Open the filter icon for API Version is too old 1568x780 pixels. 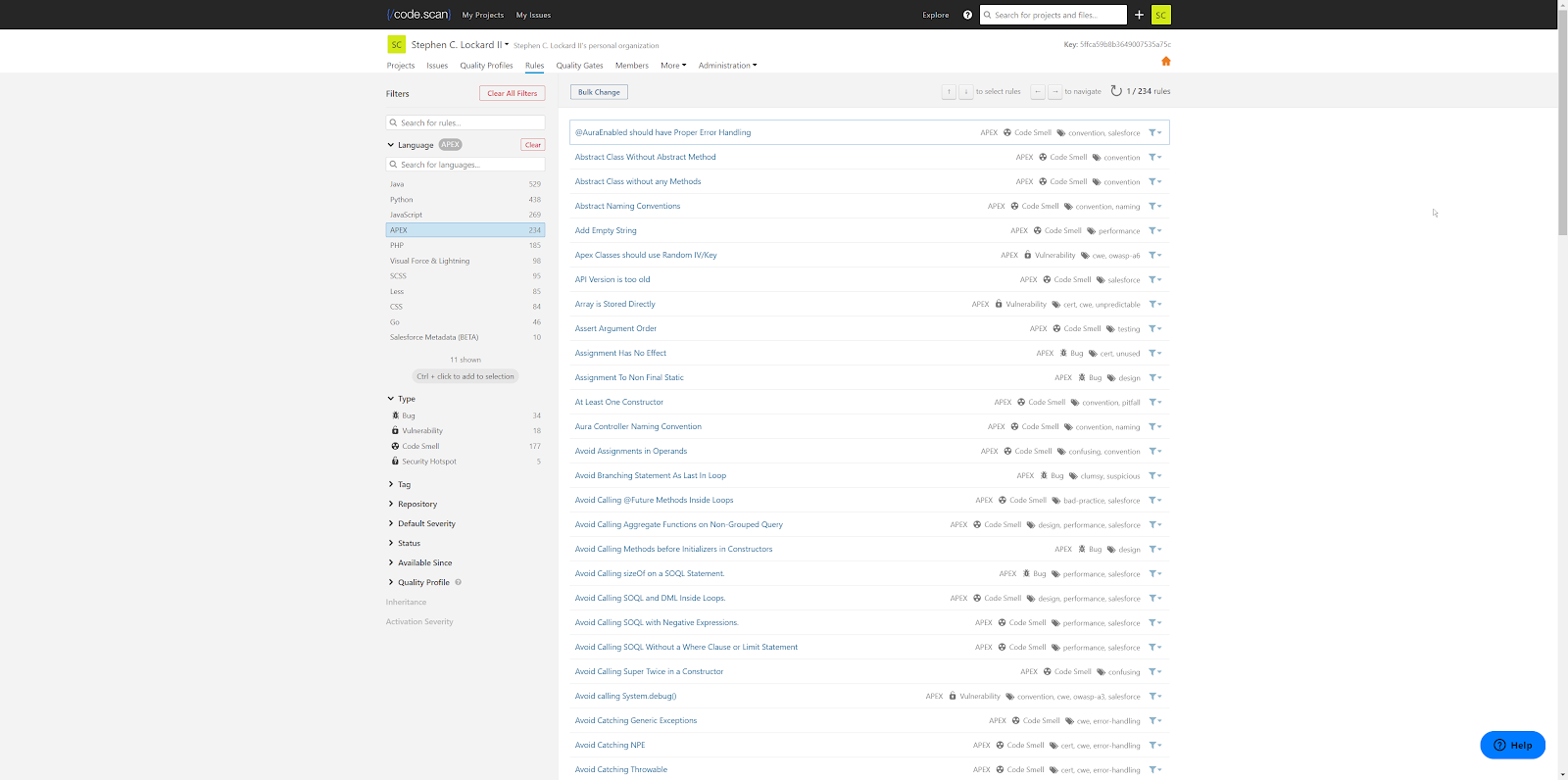pyautogui.click(x=1155, y=279)
